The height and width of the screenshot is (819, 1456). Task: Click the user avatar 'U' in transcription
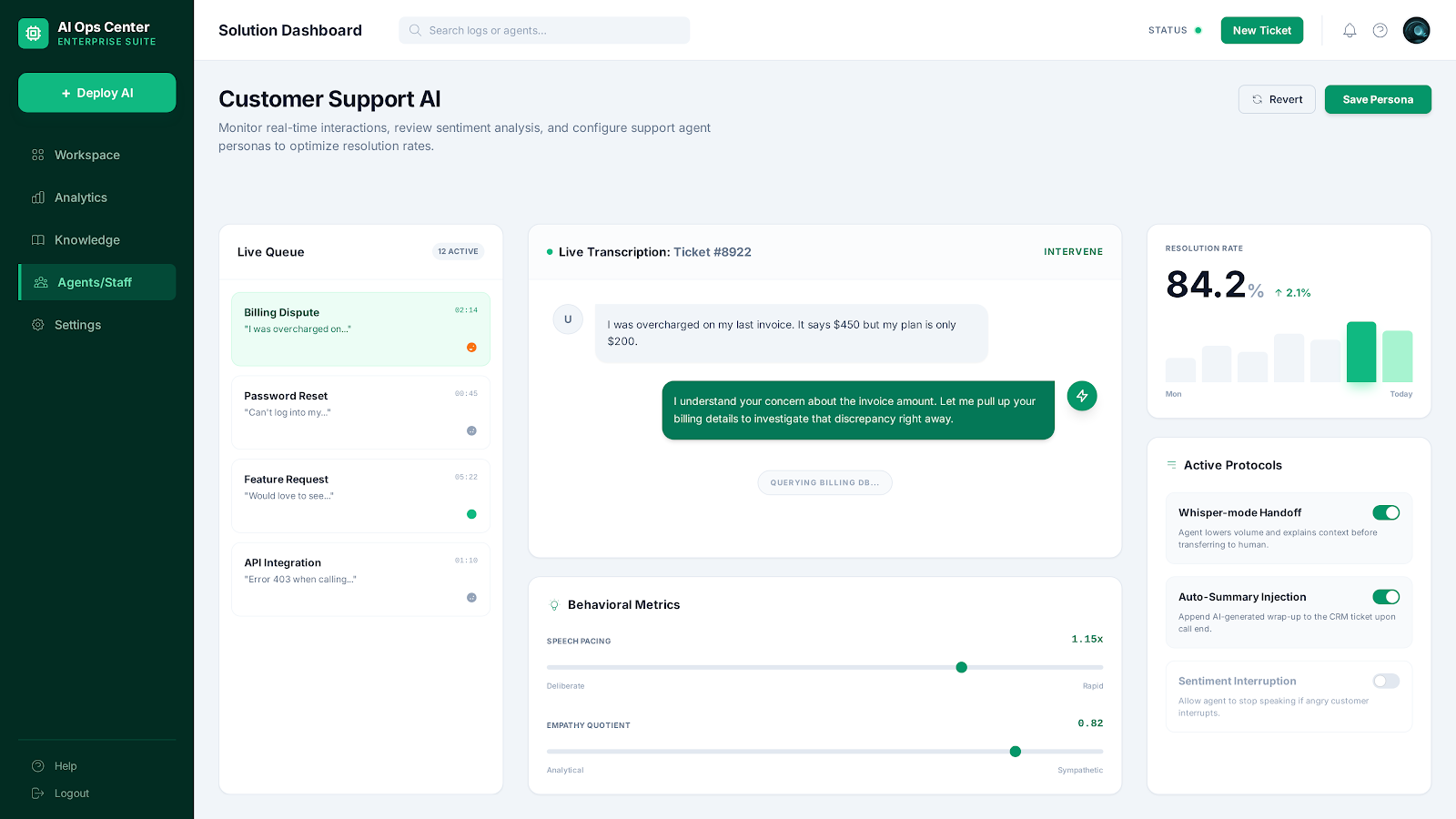[x=568, y=319]
